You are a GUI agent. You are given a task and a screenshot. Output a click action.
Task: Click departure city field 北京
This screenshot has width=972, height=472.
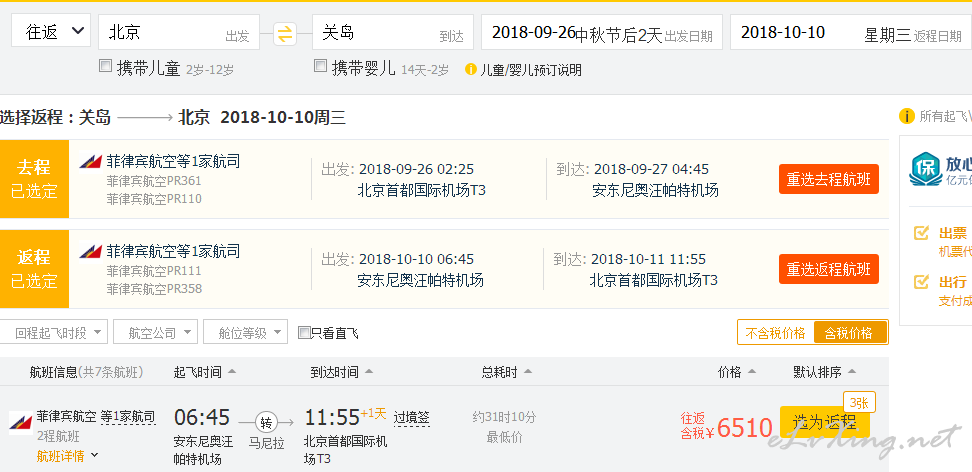[x=179, y=32]
